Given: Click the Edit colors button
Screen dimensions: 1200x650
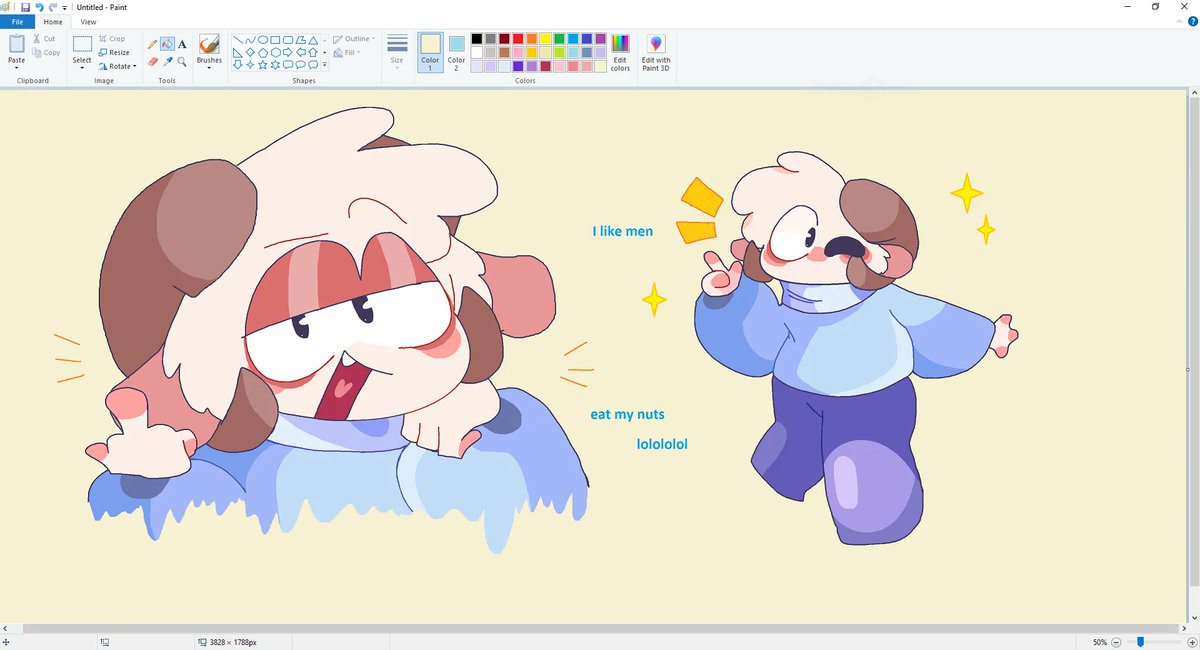Looking at the screenshot, I should 620,52.
